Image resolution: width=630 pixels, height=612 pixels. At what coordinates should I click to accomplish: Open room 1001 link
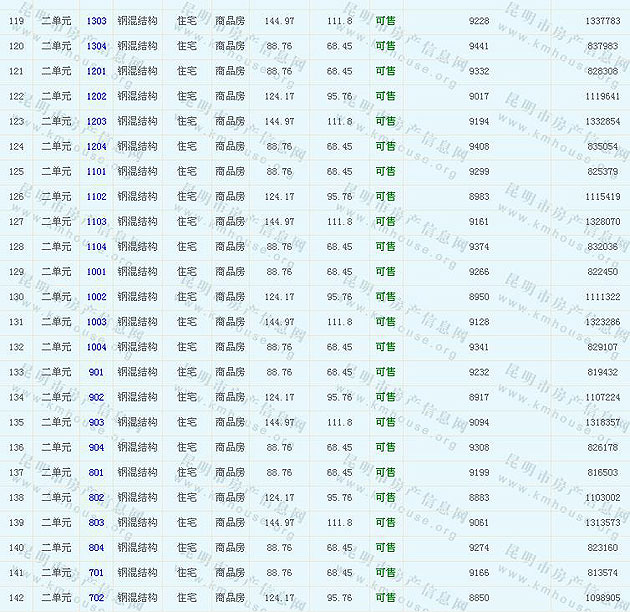point(96,272)
